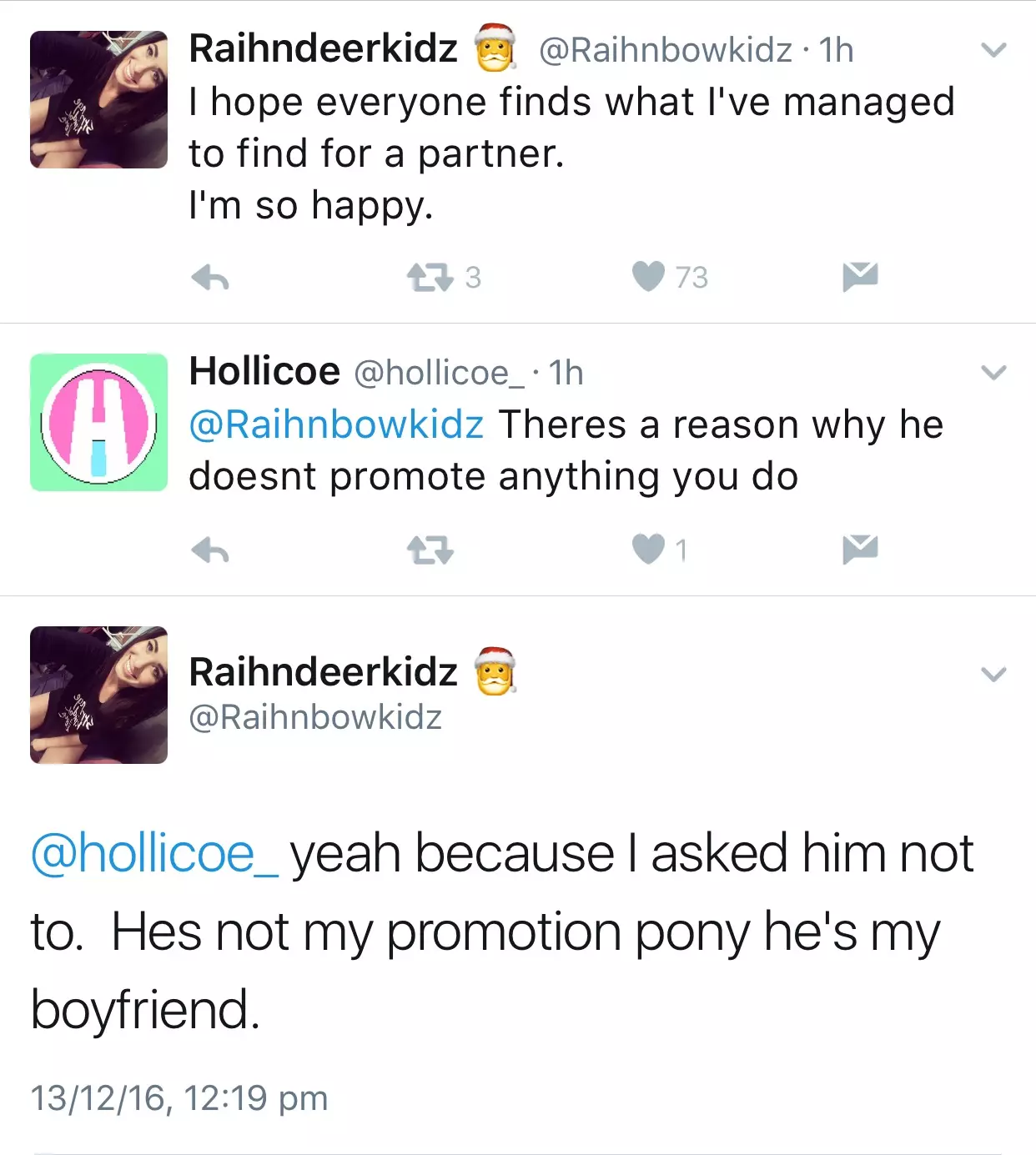Open options chevron on the bottom tweet
The image size is (1036, 1155).
pyautogui.click(x=993, y=674)
